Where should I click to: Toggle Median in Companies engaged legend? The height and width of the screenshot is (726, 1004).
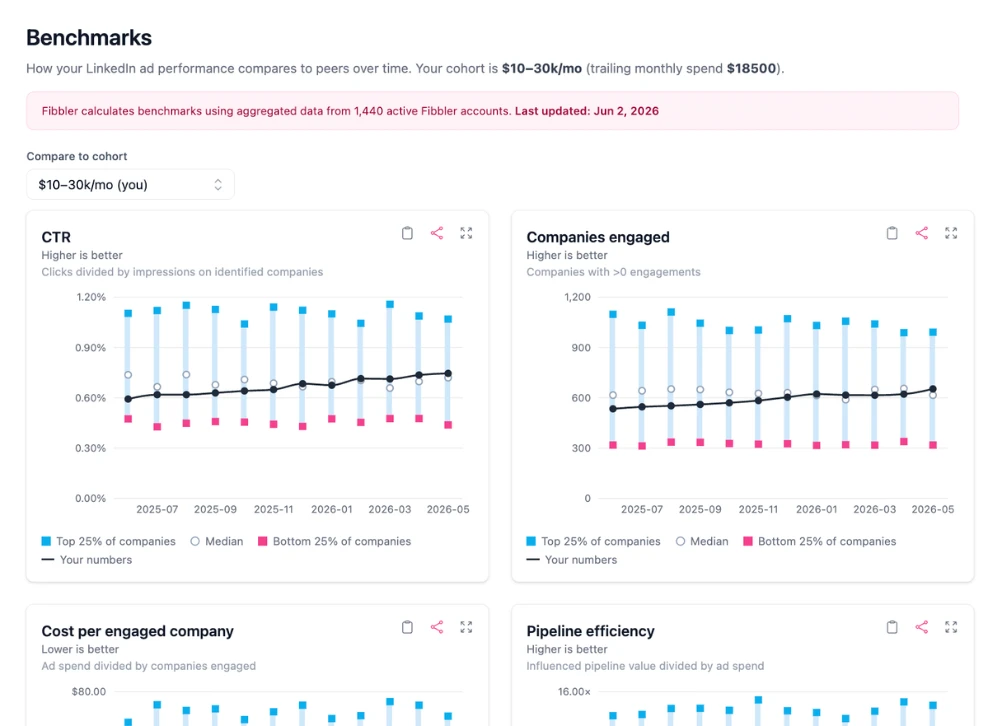pos(702,541)
